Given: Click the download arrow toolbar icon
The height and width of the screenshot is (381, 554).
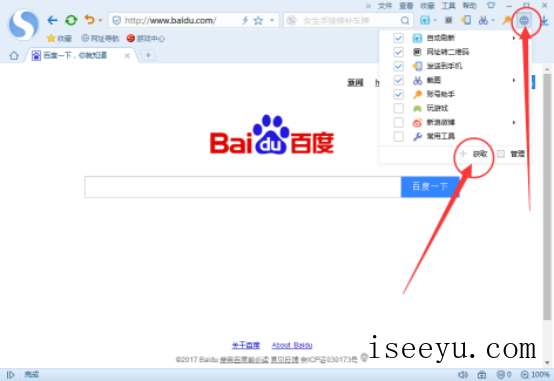Looking at the screenshot, I should coord(544,20).
